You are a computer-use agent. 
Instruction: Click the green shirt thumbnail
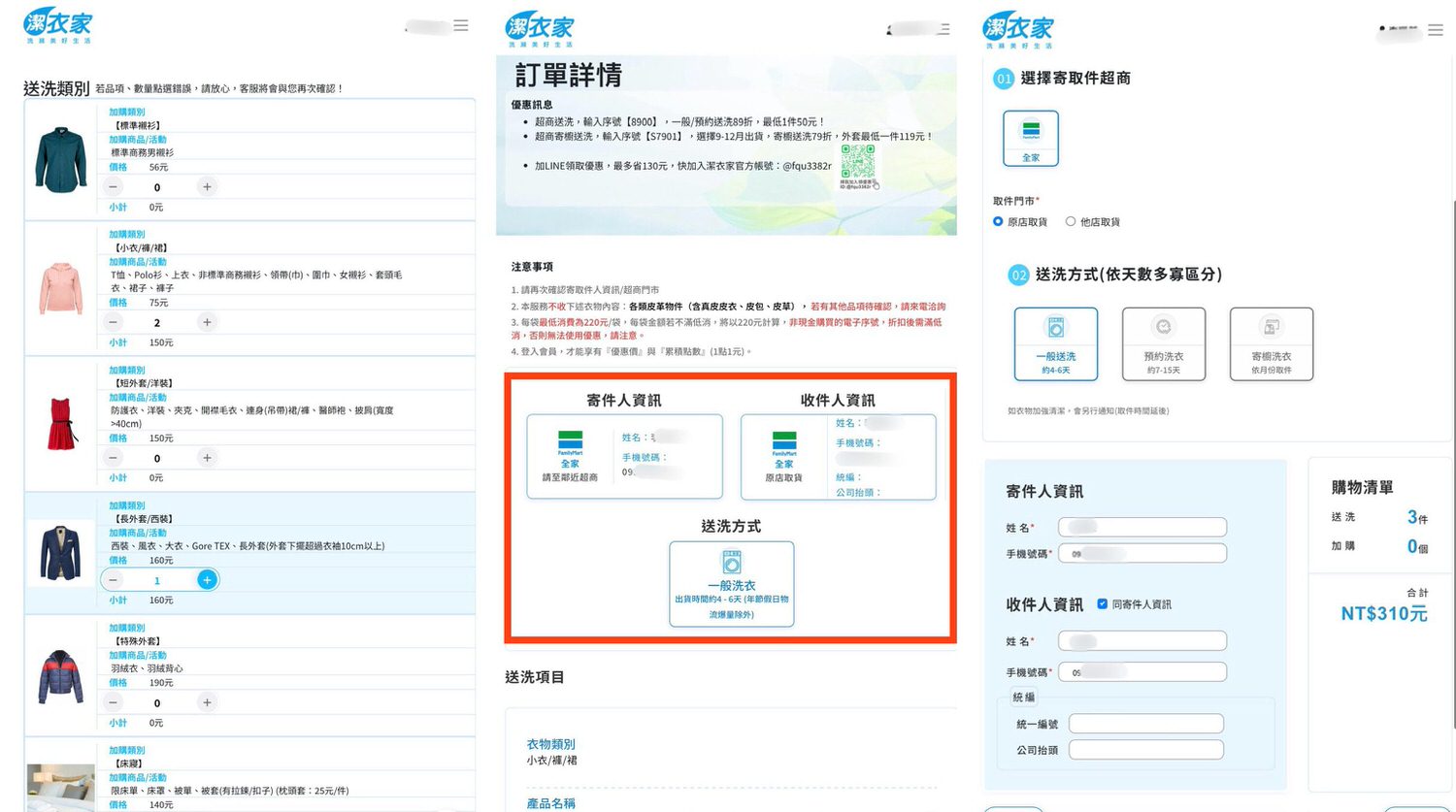click(61, 158)
